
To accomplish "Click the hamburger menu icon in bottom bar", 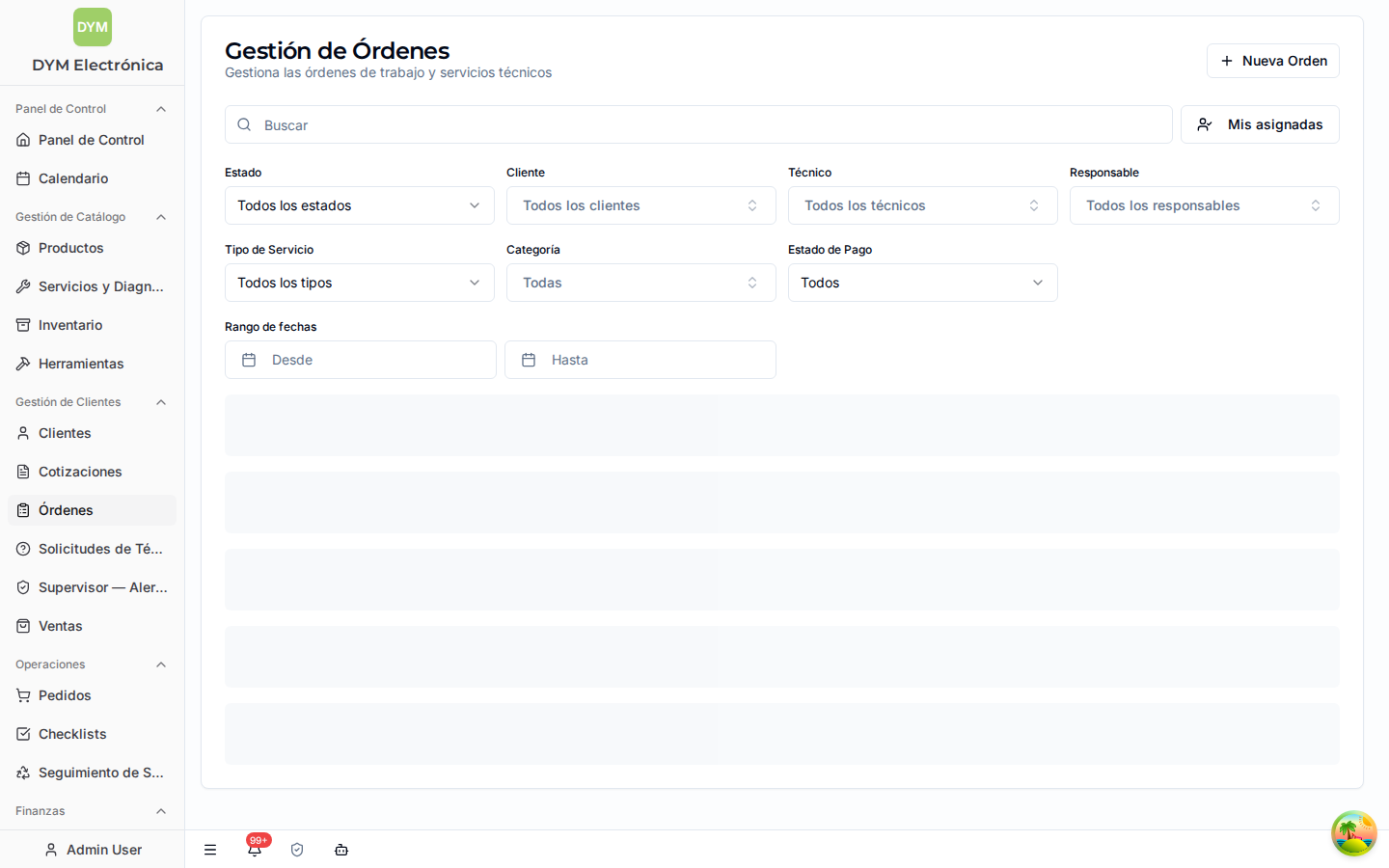I will pos(210,850).
